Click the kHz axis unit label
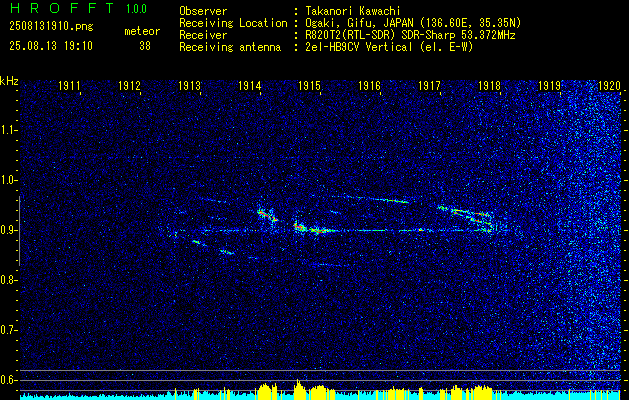 (9, 81)
